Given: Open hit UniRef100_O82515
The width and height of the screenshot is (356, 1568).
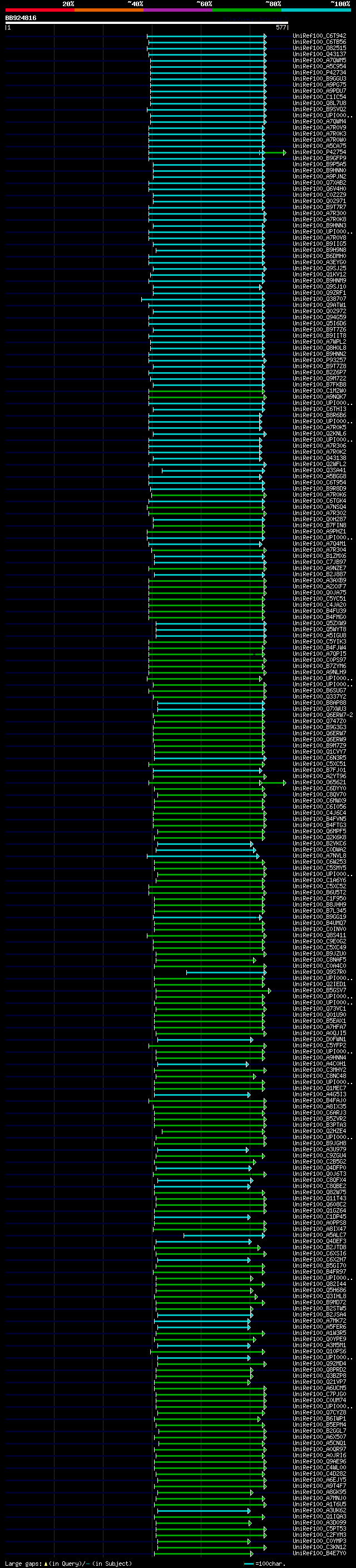Looking at the screenshot, I should pos(319,48).
